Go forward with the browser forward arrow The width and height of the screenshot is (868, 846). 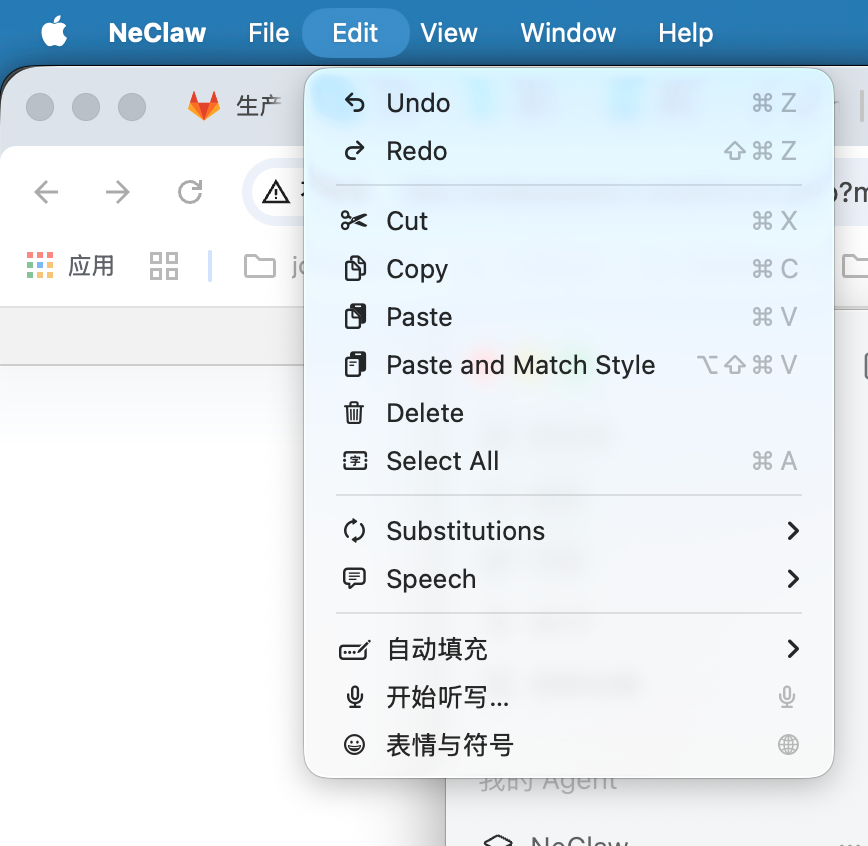click(x=118, y=193)
